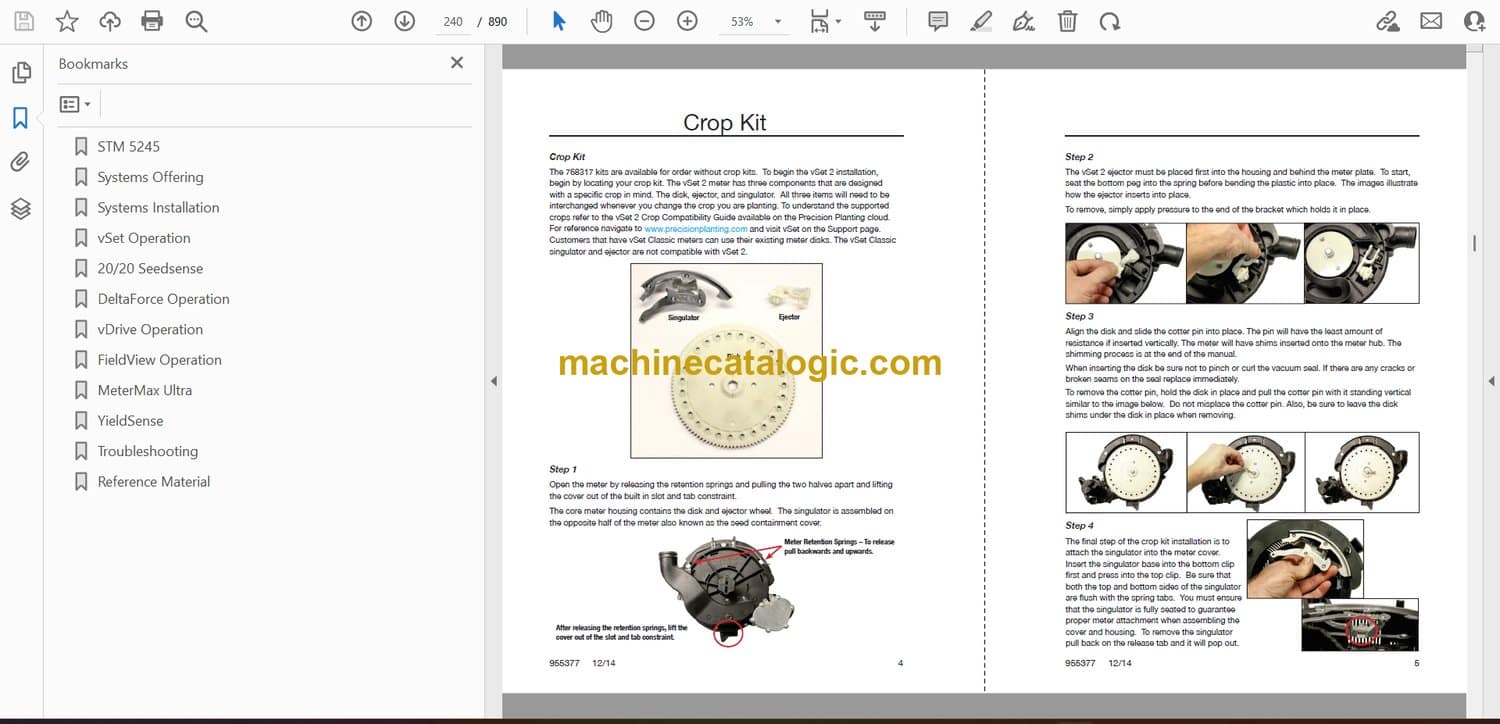The image size is (1500, 724).
Task: Switch to the Hand pan tool
Action: 601,21
